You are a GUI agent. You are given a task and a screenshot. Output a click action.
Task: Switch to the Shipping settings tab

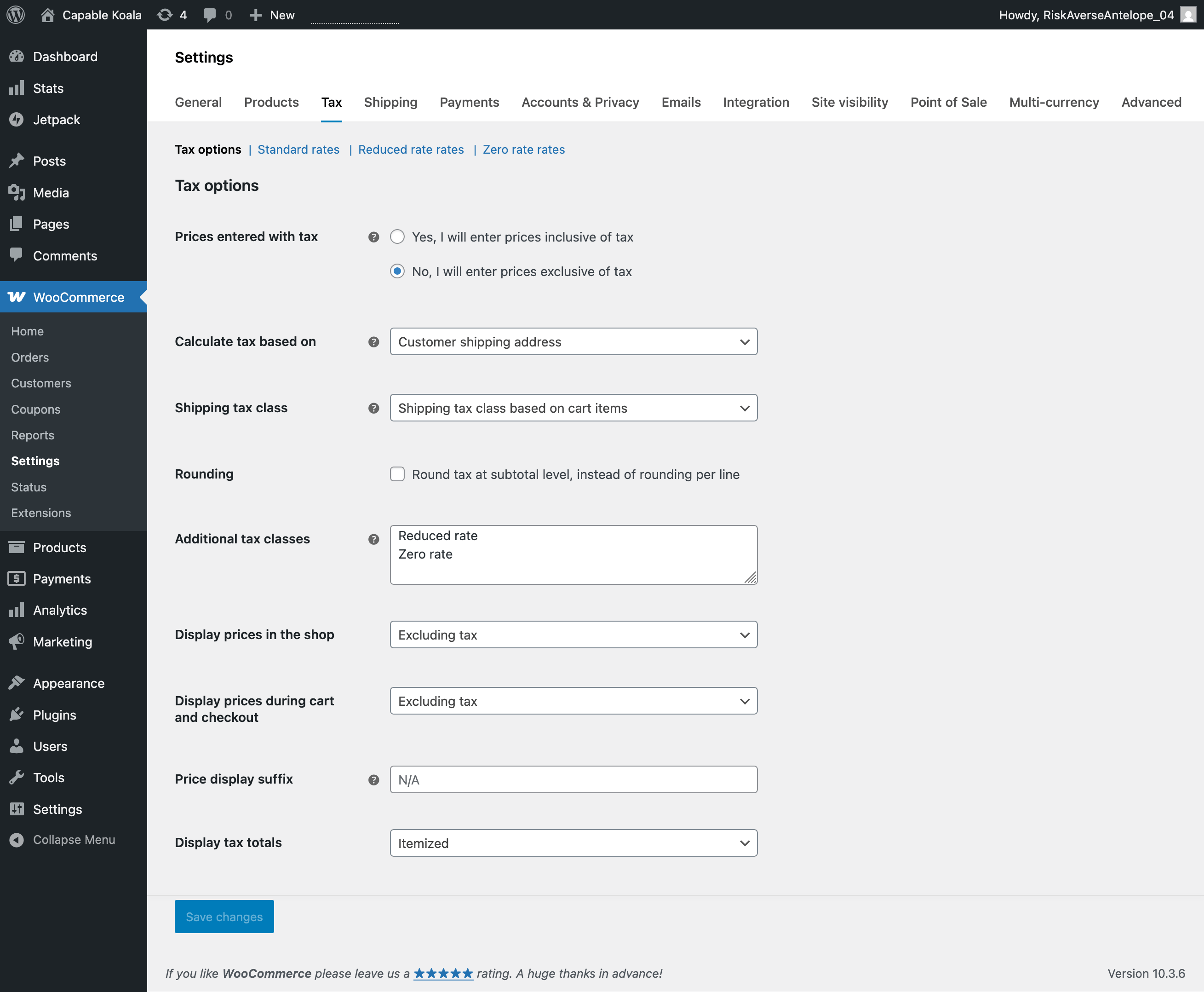(x=390, y=102)
